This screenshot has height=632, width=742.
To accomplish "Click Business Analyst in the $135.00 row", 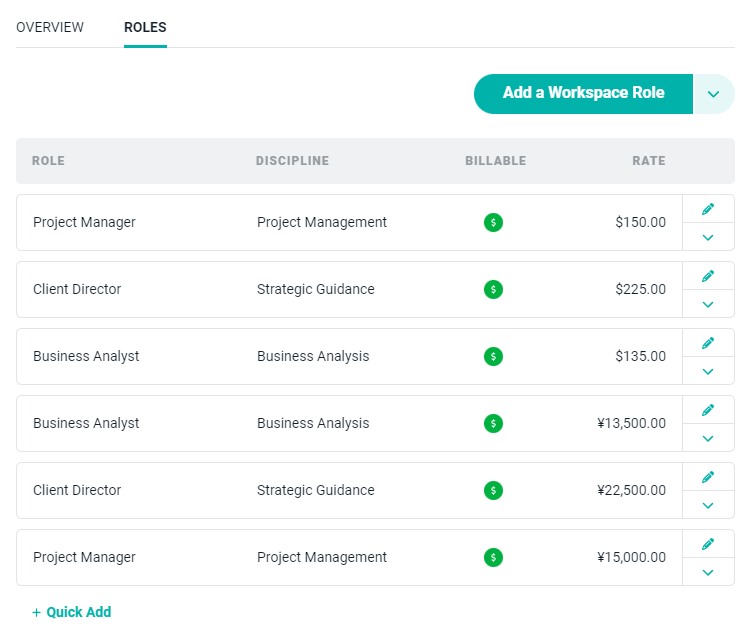I will pos(86,356).
